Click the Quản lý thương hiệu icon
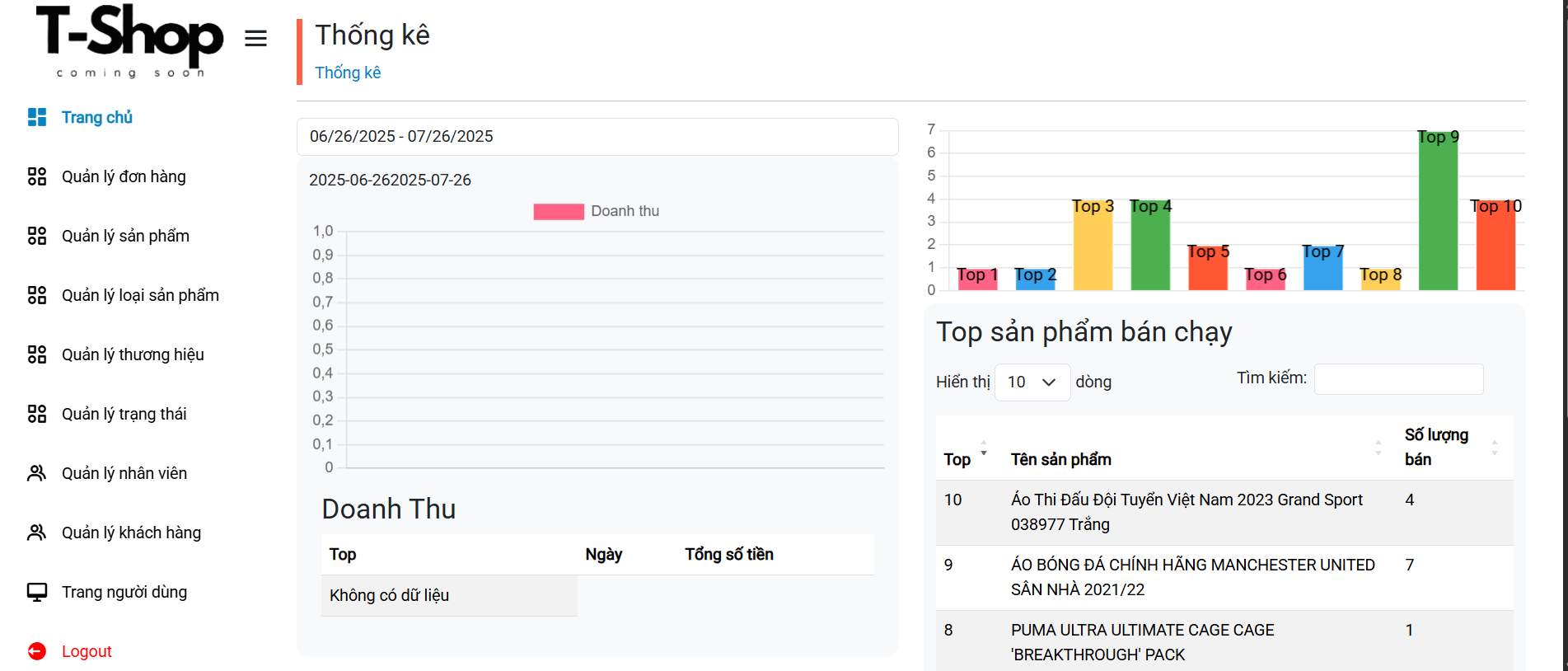The image size is (1568, 671). tap(37, 354)
